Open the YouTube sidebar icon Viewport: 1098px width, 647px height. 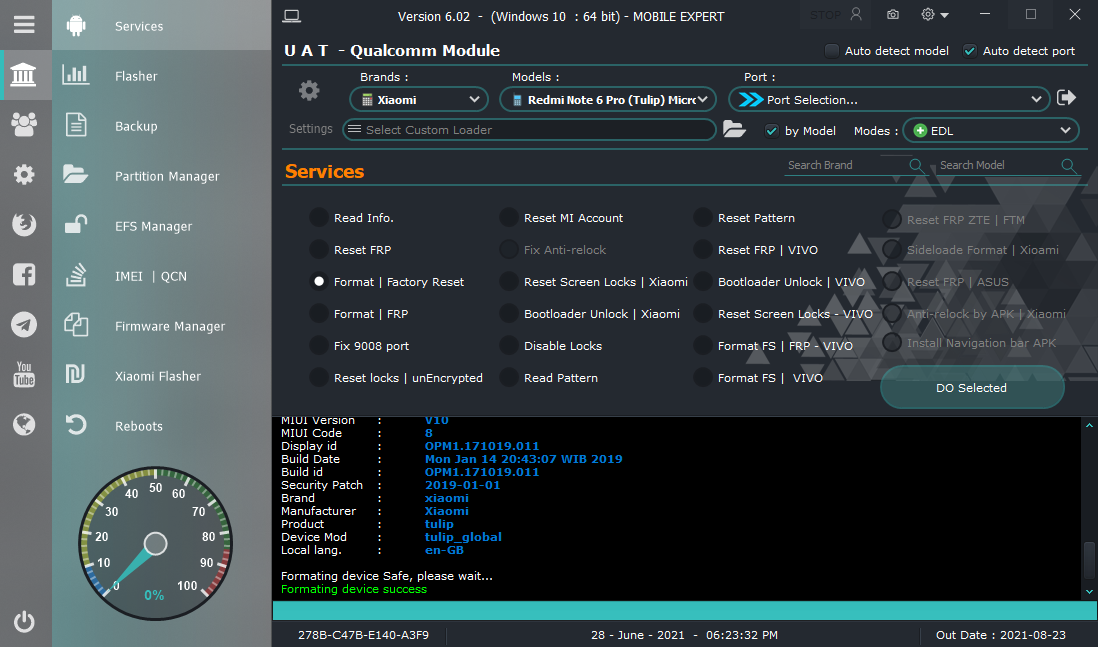24,375
